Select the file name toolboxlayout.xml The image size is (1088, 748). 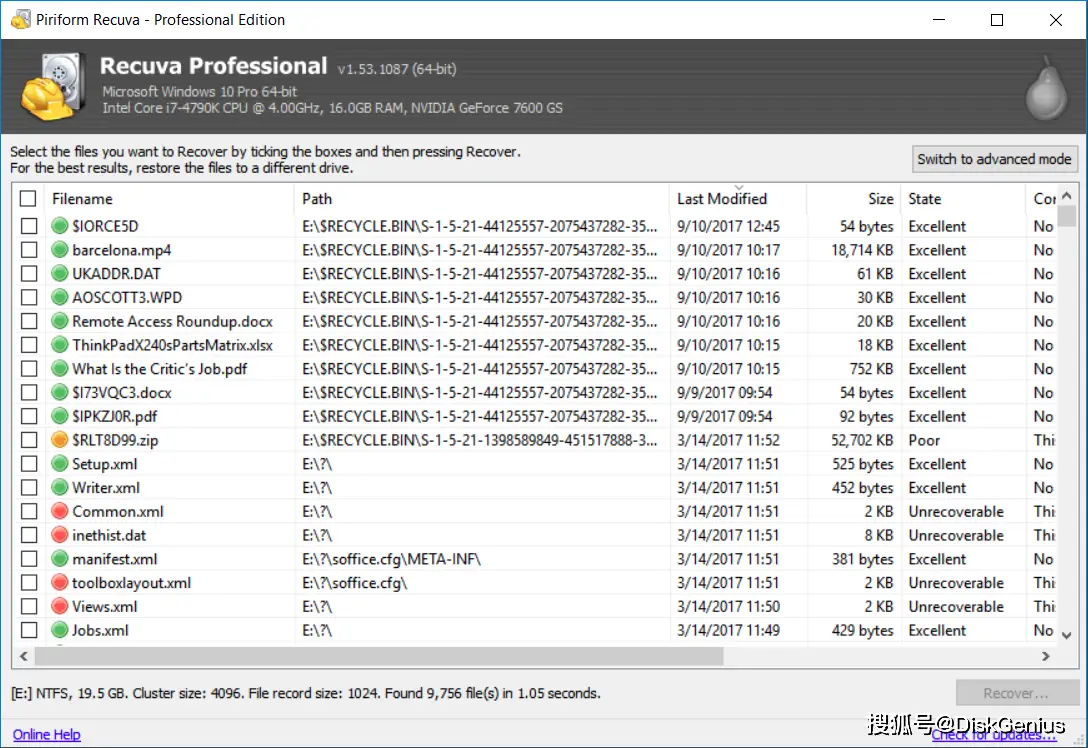point(132,583)
